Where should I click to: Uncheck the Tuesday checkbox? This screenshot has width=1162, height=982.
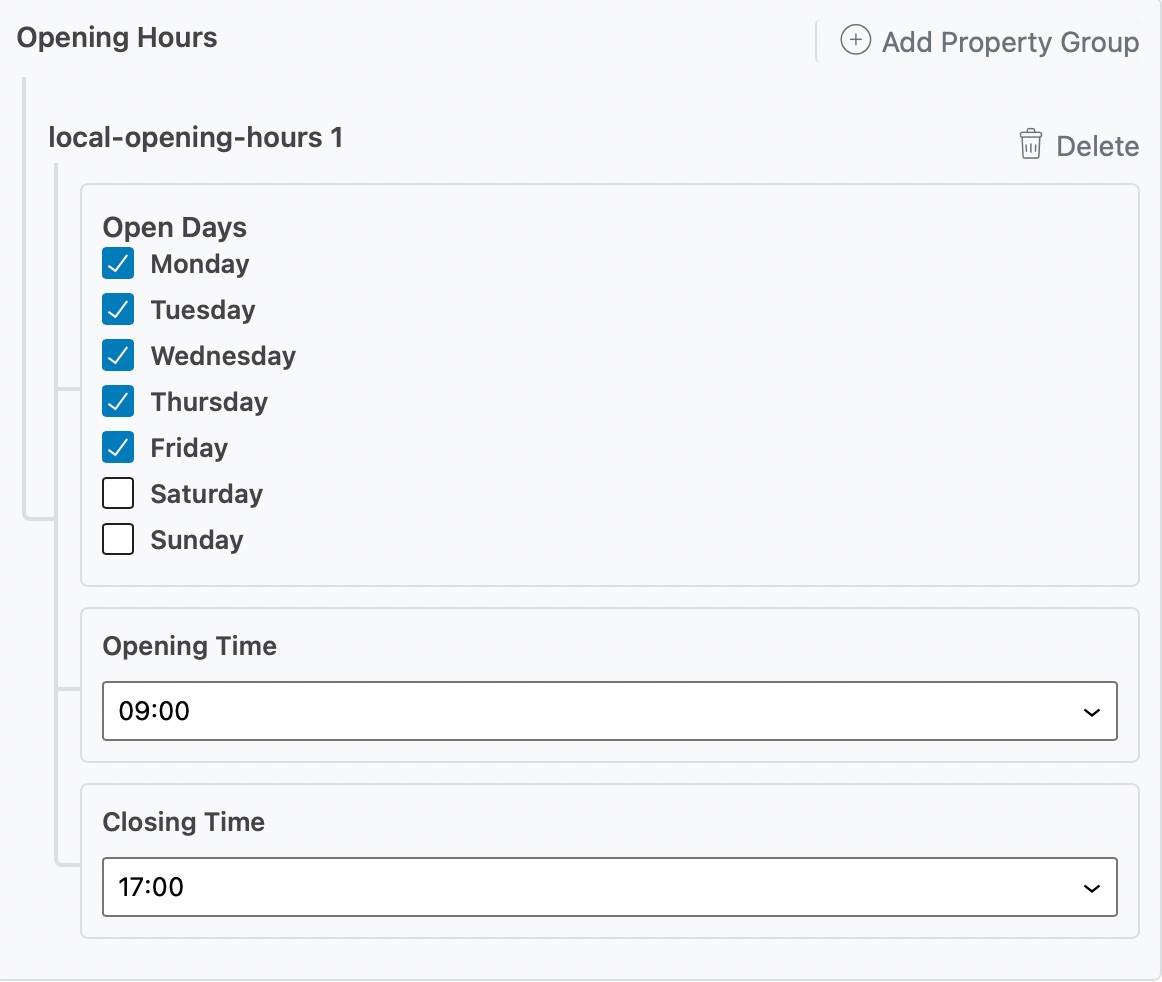118,309
